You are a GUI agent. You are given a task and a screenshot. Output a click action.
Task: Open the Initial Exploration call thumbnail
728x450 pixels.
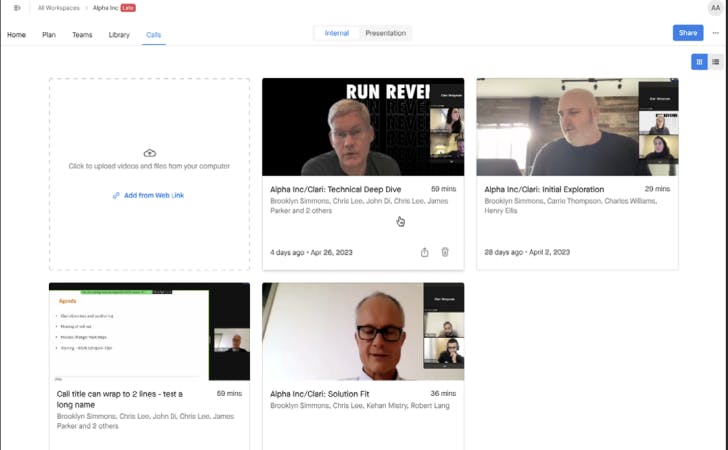point(577,127)
